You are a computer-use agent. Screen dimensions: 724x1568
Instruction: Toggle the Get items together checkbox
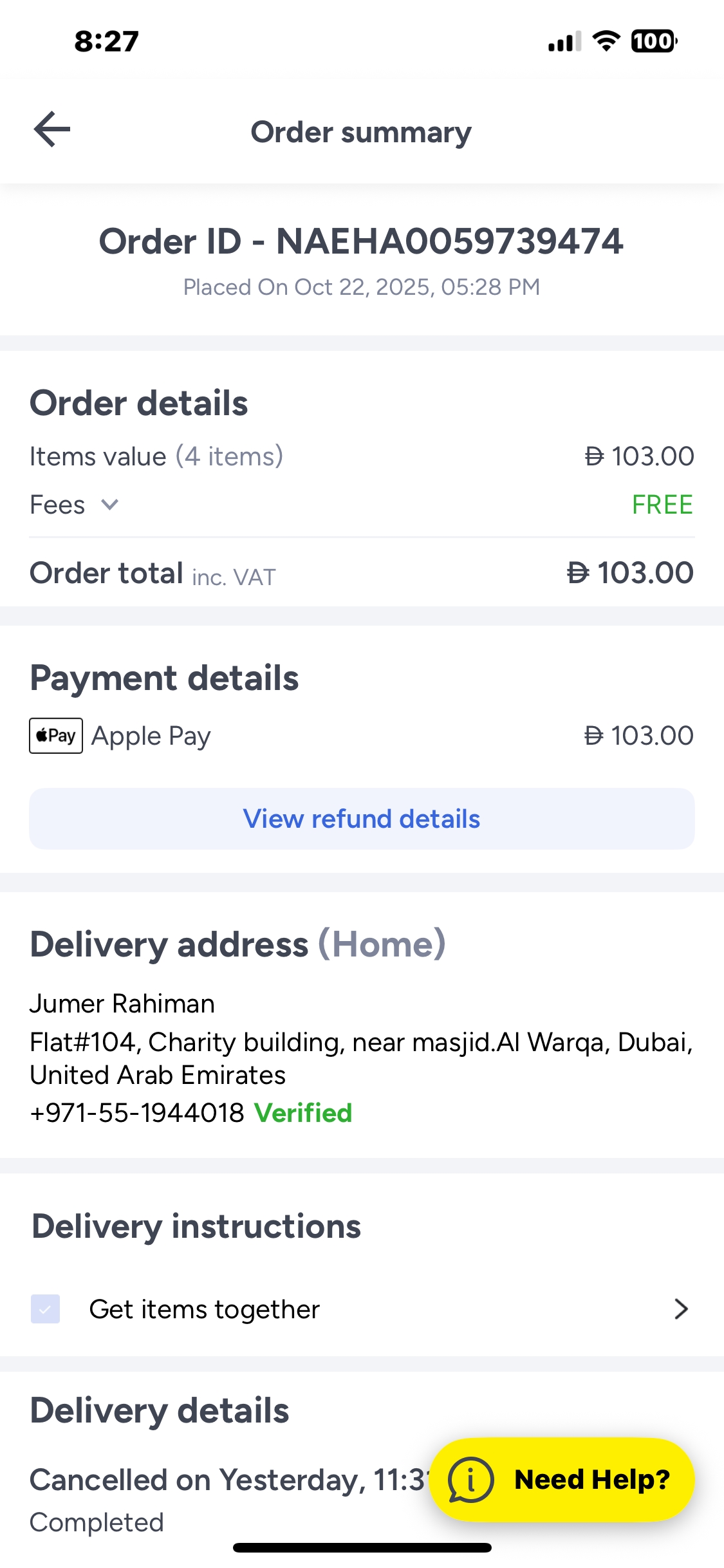(x=46, y=1309)
